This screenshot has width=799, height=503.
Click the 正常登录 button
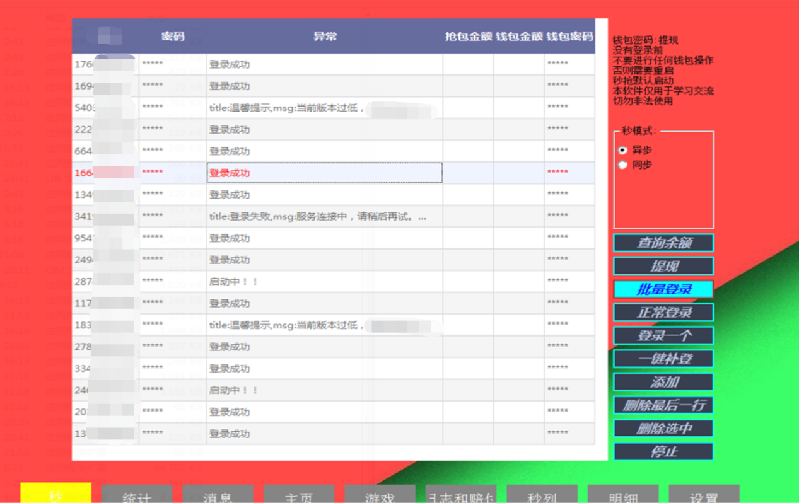(x=663, y=312)
